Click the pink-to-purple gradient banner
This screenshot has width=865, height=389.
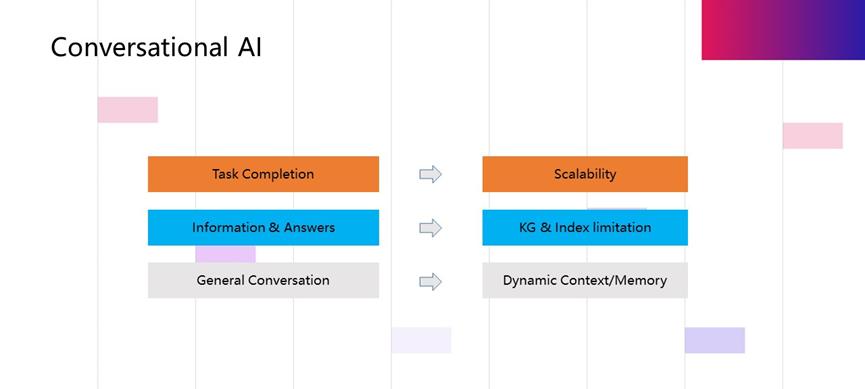click(783, 30)
